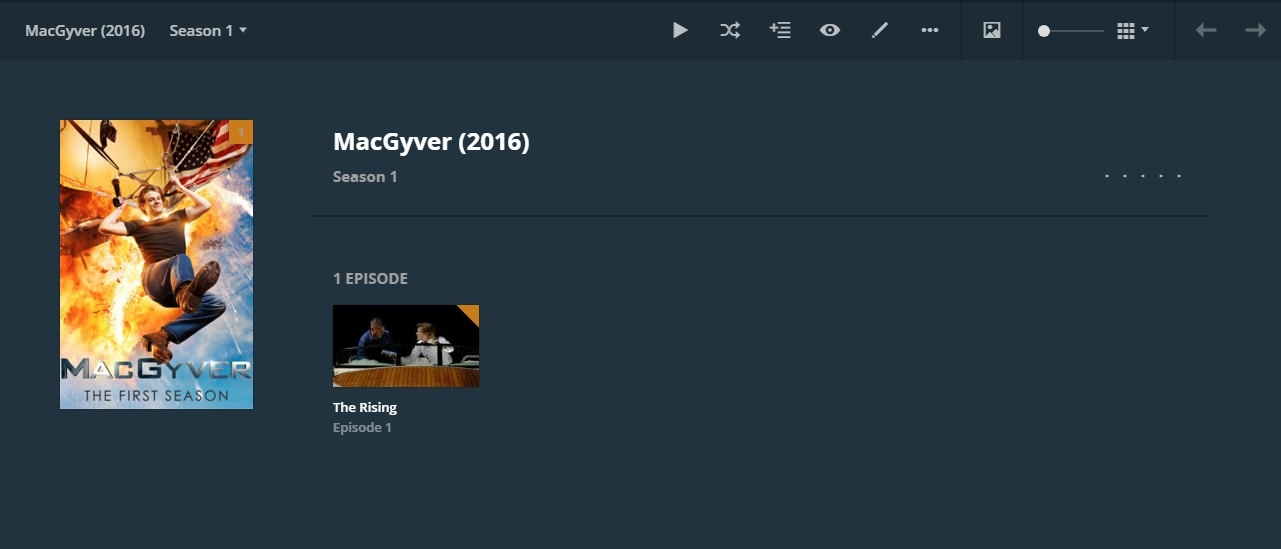Viewport: 1281px width, 549px height.
Task: Open the more options ellipsis menu
Action: coord(930,30)
